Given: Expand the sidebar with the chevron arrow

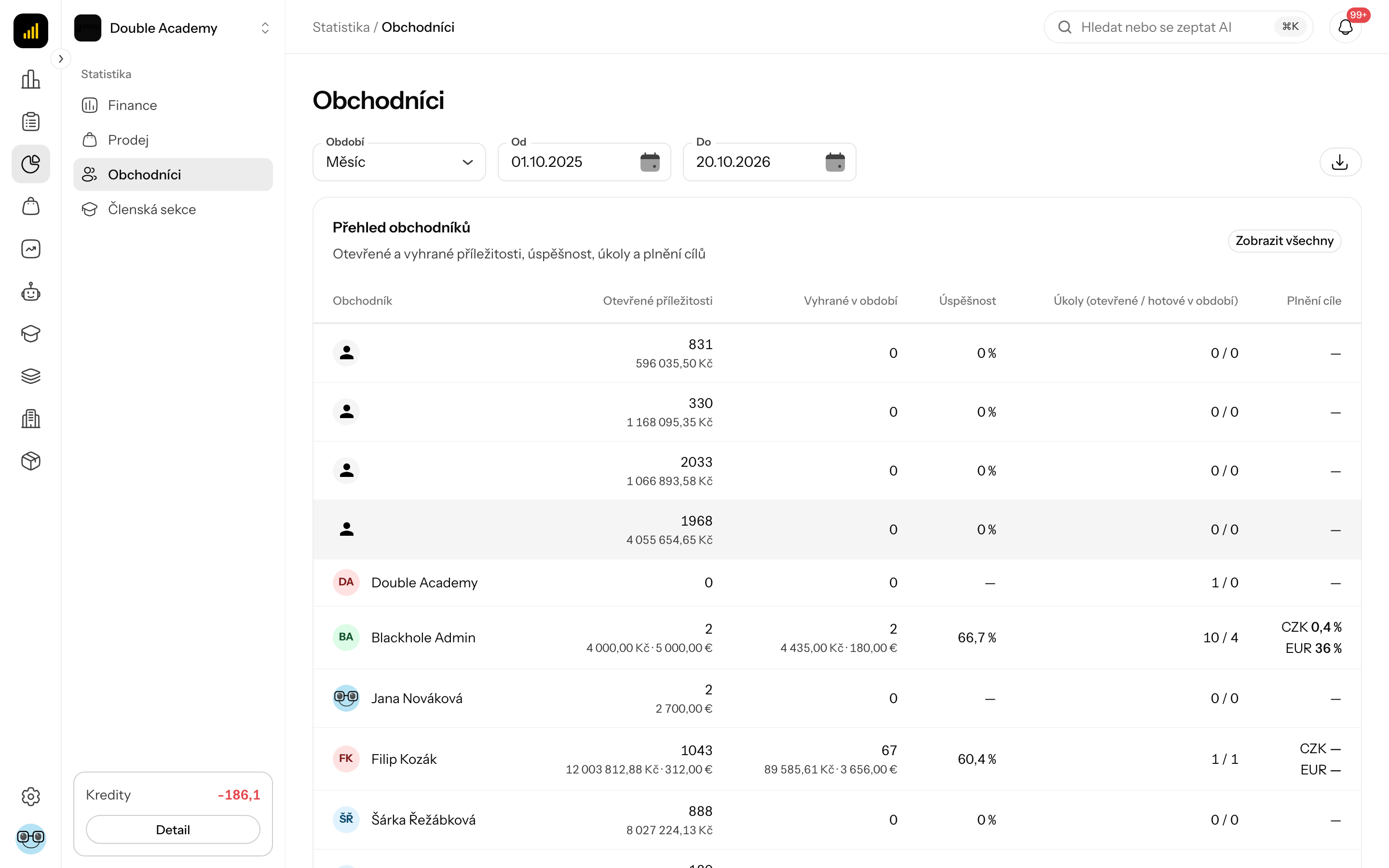Looking at the screenshot, I should 61,58.
